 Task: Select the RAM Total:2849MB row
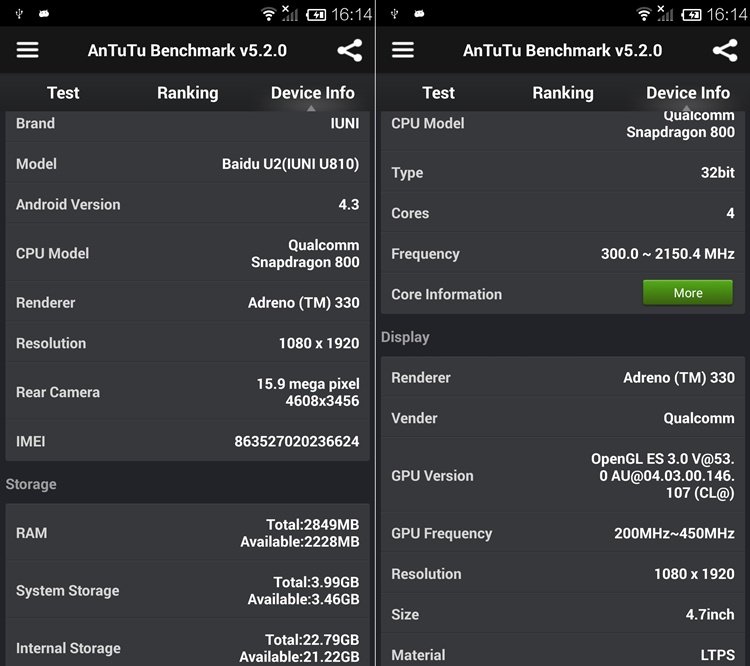click(188, 533)
